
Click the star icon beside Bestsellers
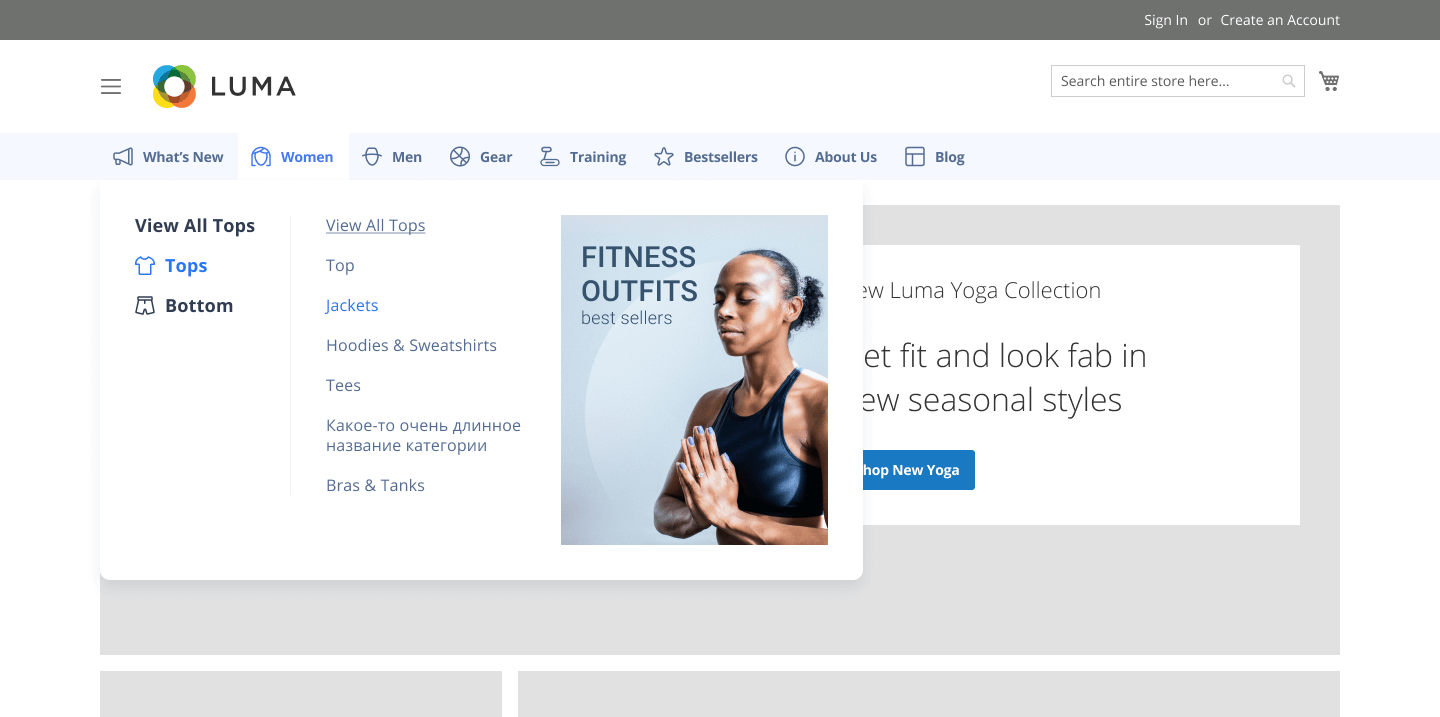(664, 157)
